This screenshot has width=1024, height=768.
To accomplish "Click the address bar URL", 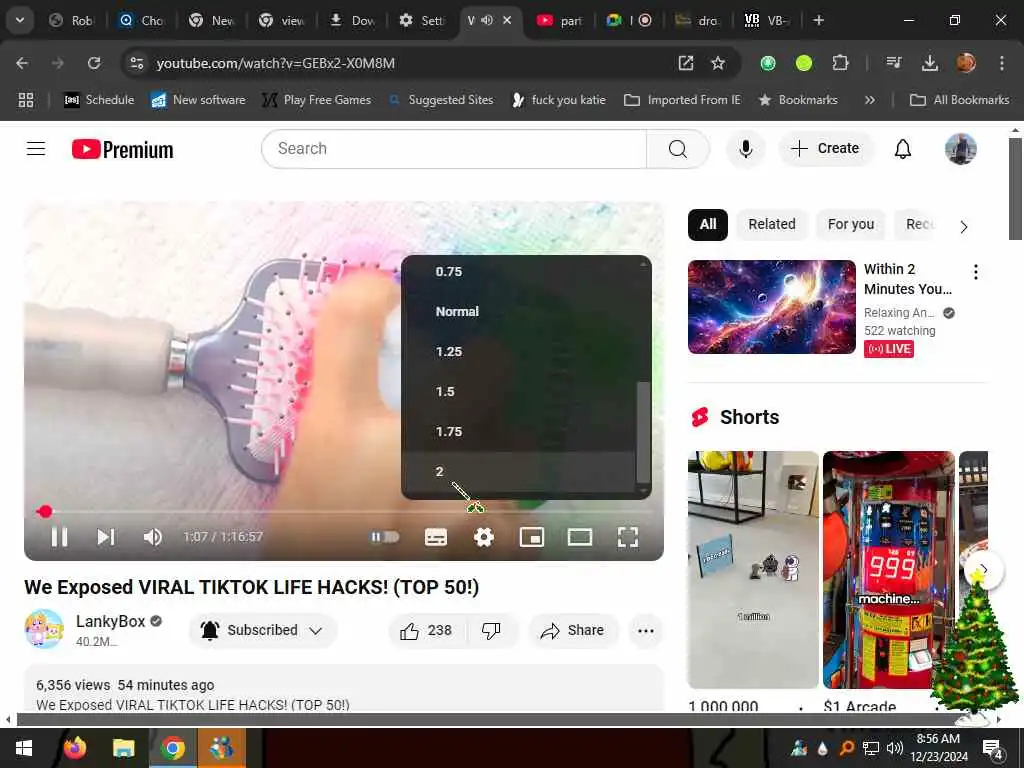I will pyautogui.click(x=276, y=63).
